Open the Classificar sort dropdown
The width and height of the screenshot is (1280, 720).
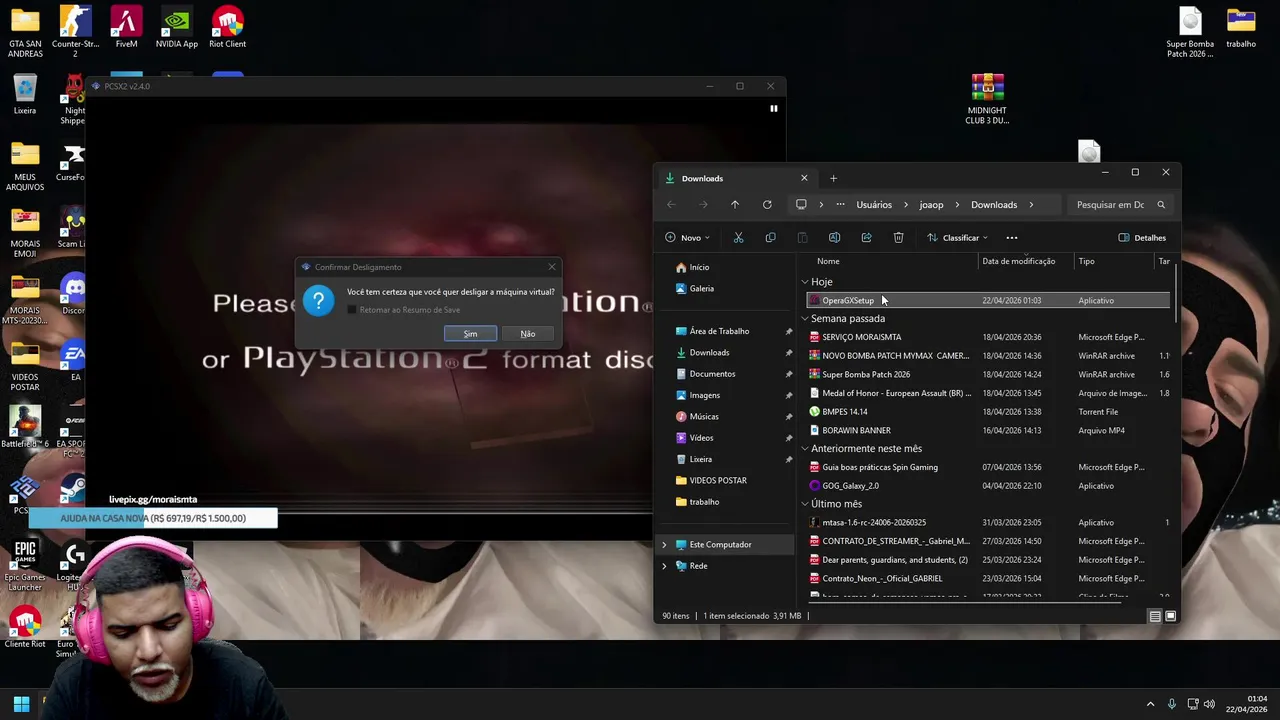click(957, 238)
